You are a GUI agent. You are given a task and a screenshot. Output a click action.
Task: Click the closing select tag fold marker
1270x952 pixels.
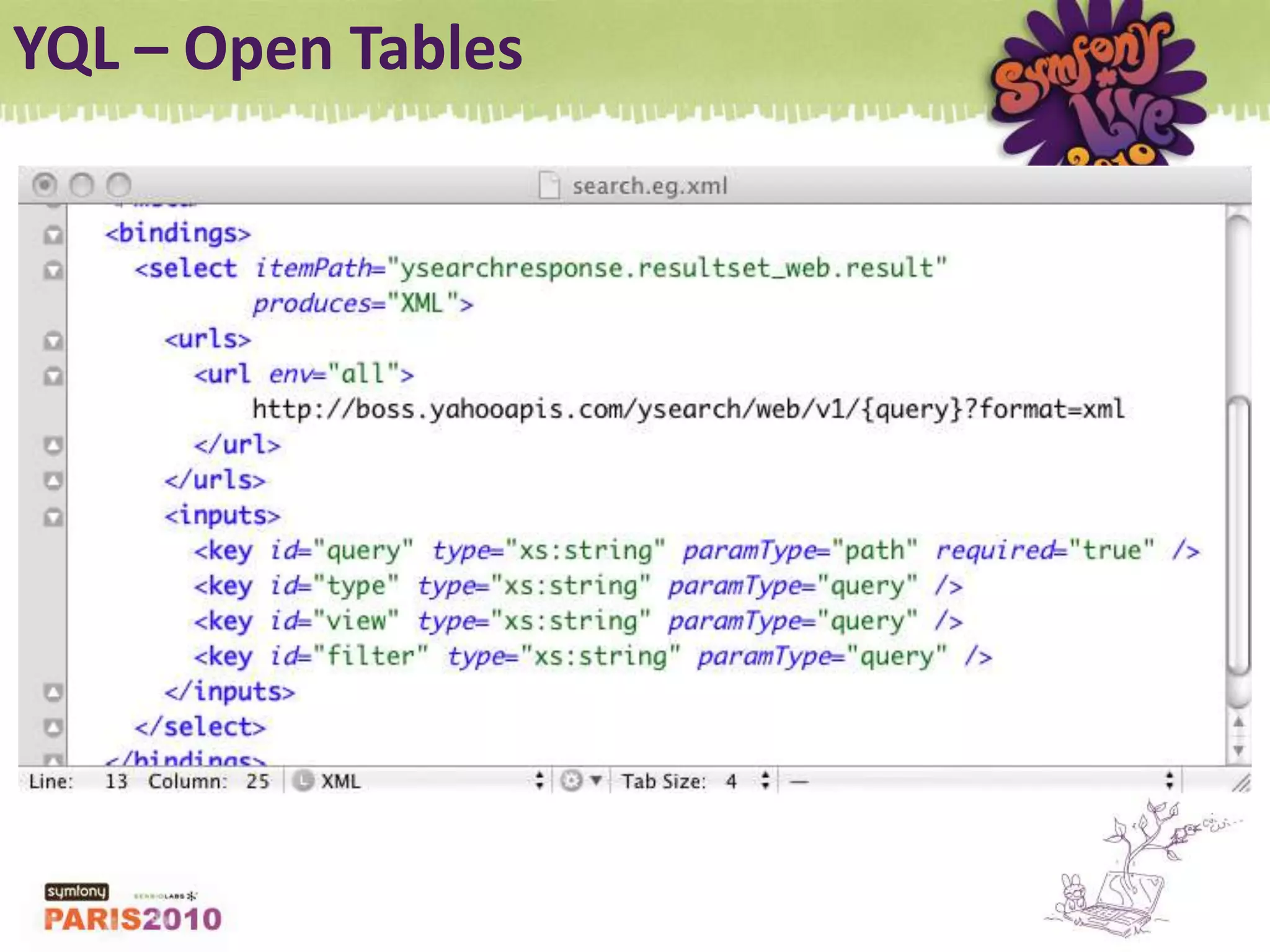click(53, 727)
